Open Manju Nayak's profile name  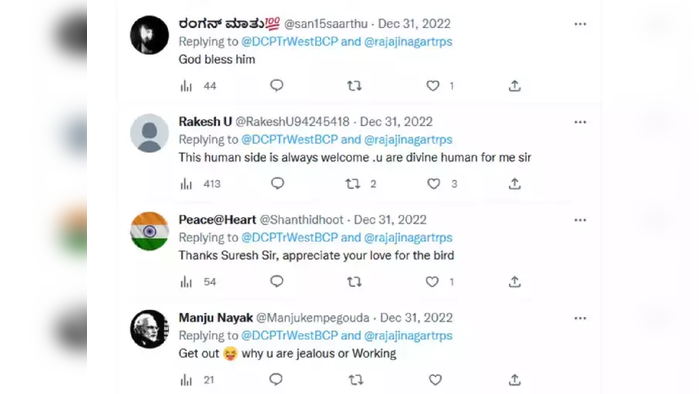click(x=216, y=318)
